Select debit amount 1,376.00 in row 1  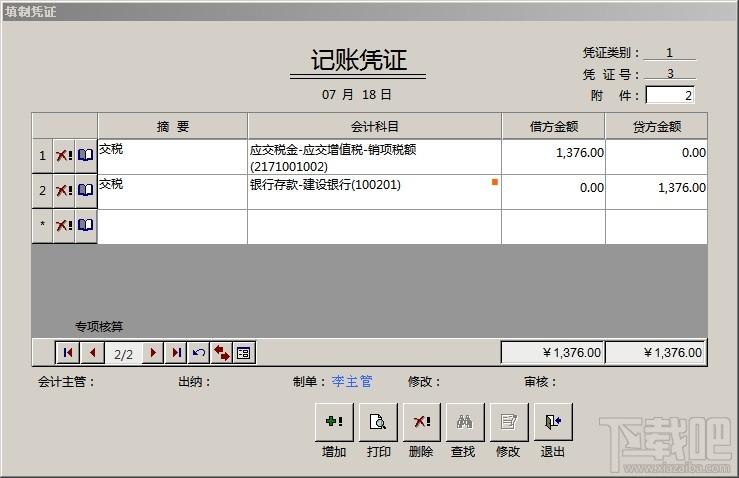click(x=553, y=156)
